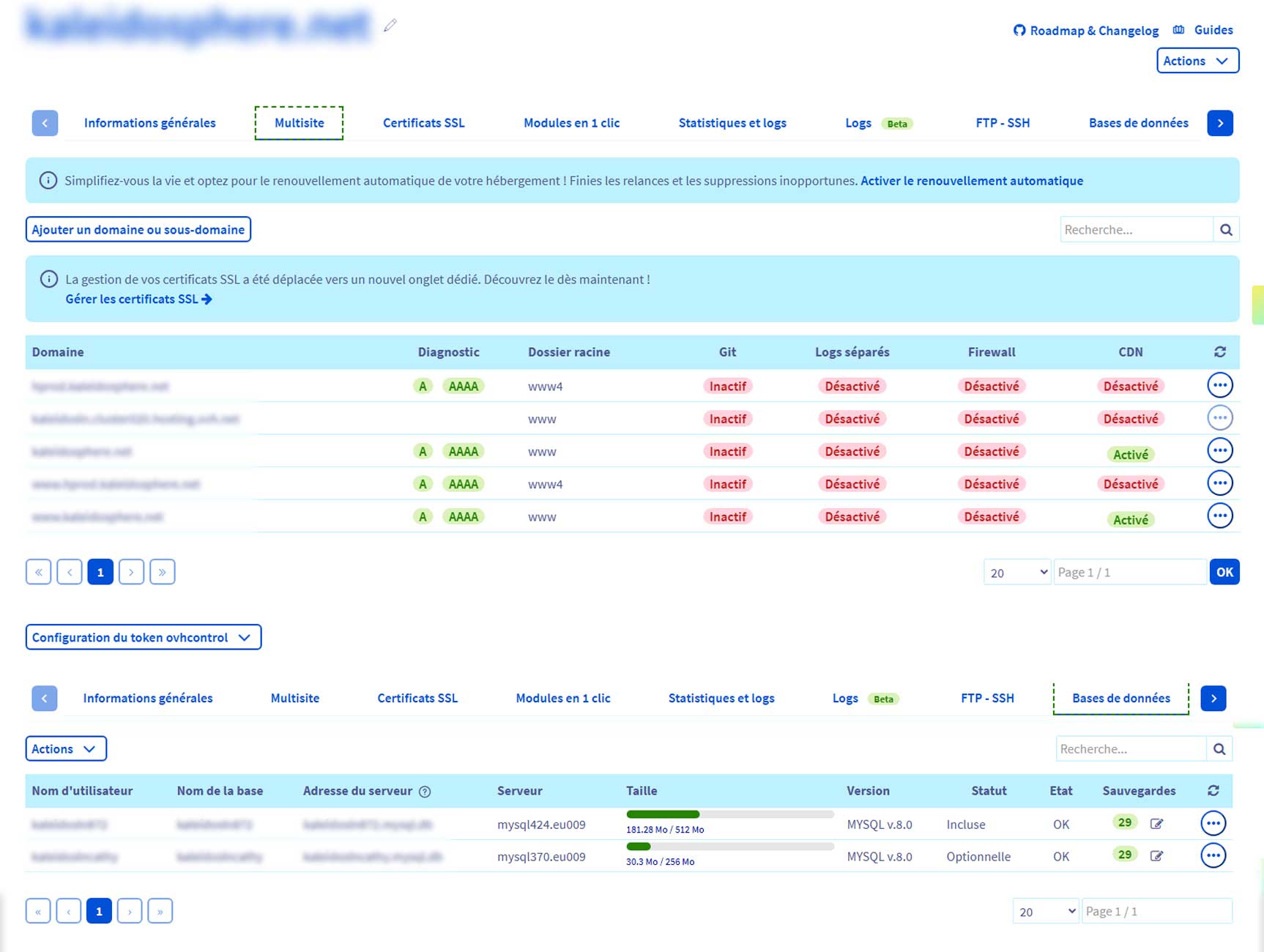Image resolution: width=1264 pixels, height=952 pixels.
Task: Edit backups for the mysql424.eu009 database
Action: pos(1156,824)
